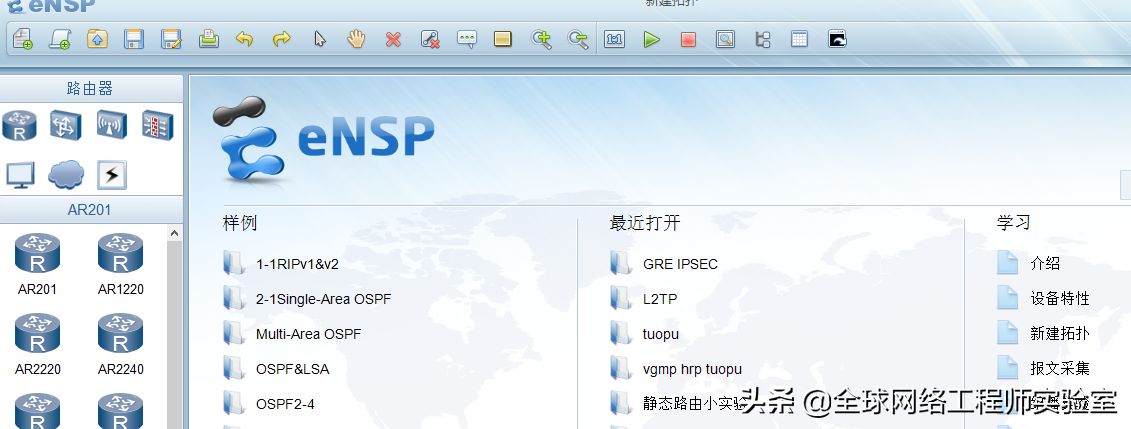
Task: Click the red X delete icon
Action: pos(393,39)
